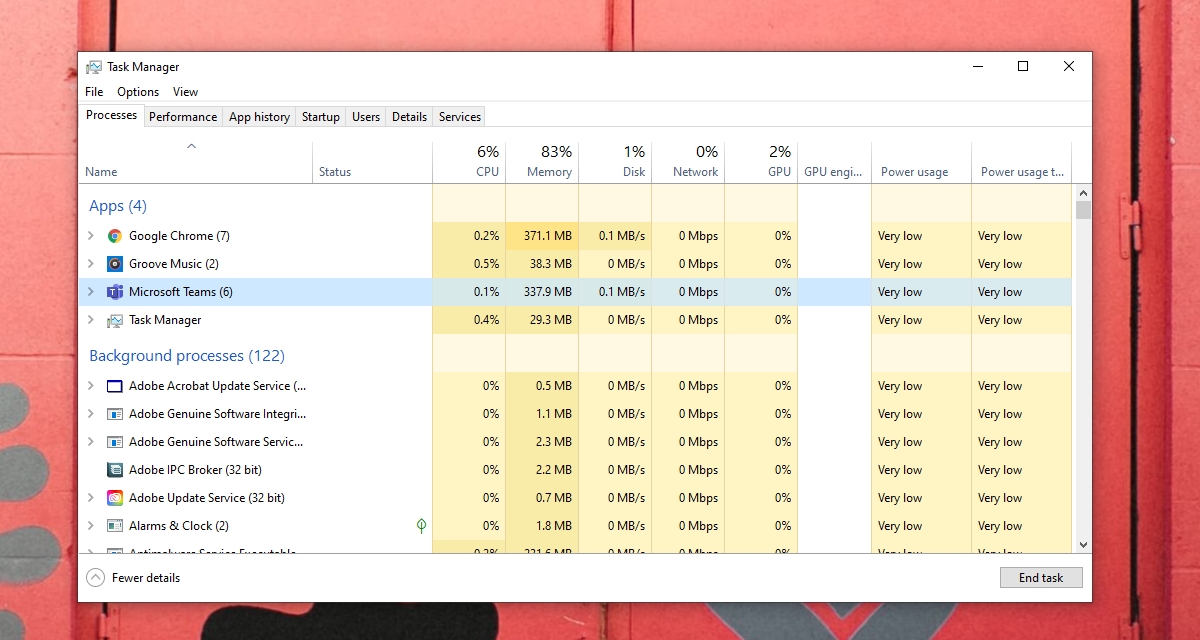Collapse view with Fewer details
Viewport: 1200px width, 640px height.
click(x=134, y=578)
